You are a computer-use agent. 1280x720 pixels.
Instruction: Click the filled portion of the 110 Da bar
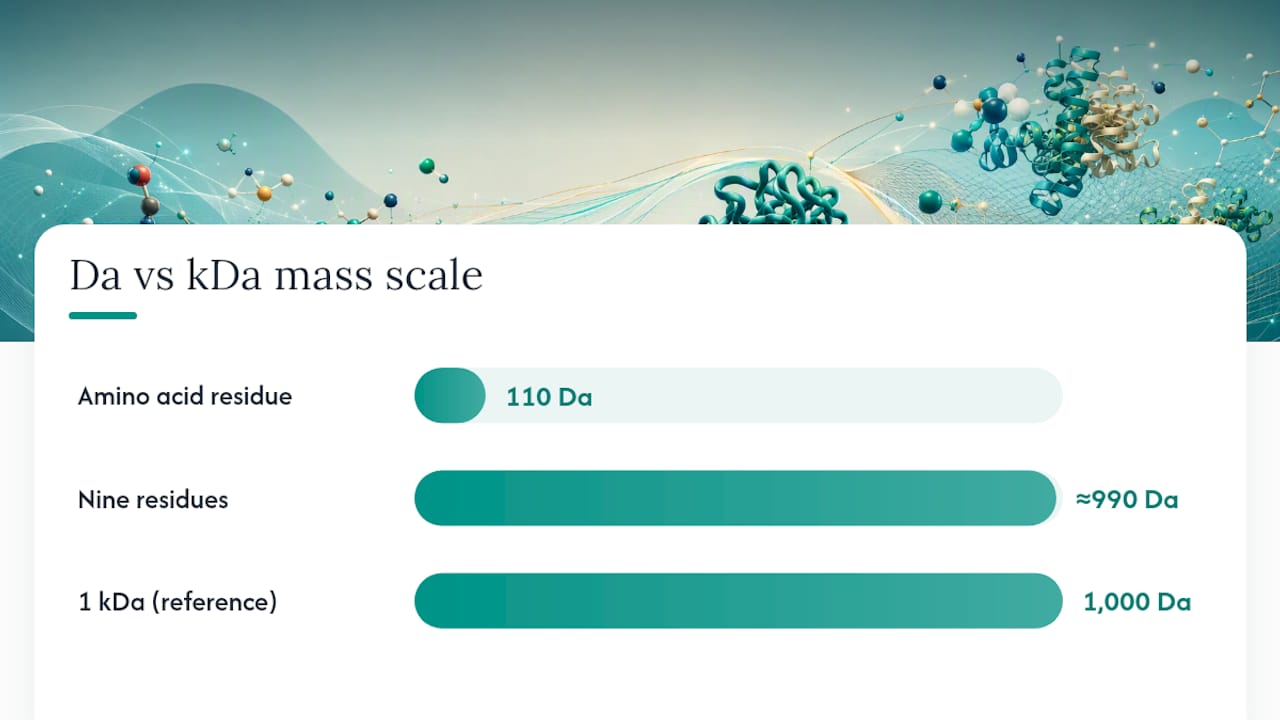click(450, 396)
